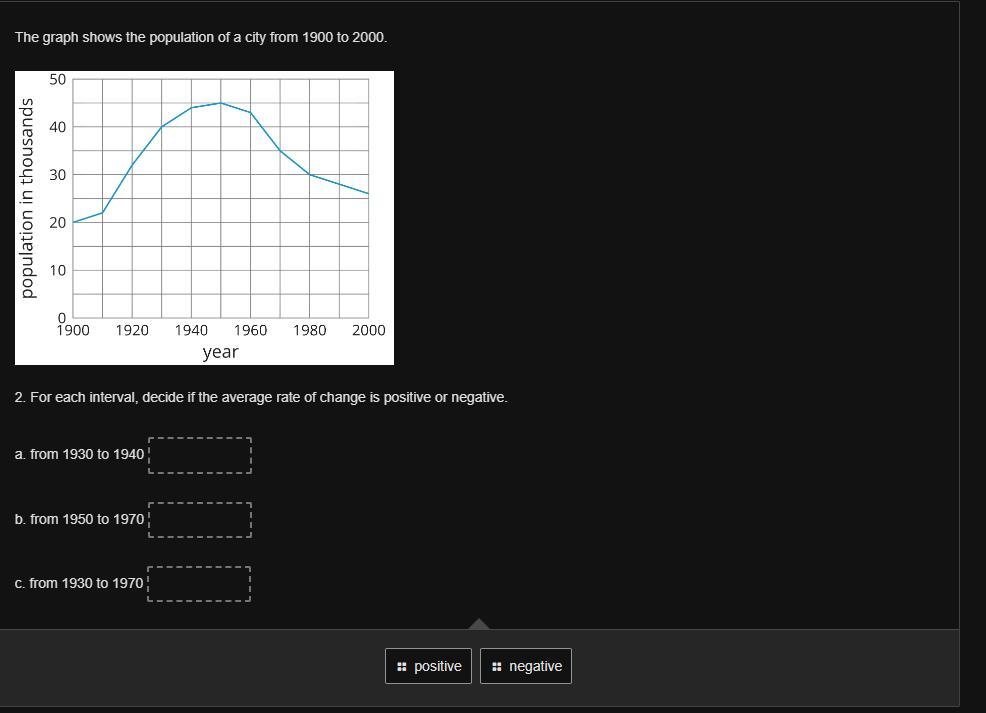
Task: Click the start of the curve at 1900
Action: pyautogui.click(x=74, y=222)
